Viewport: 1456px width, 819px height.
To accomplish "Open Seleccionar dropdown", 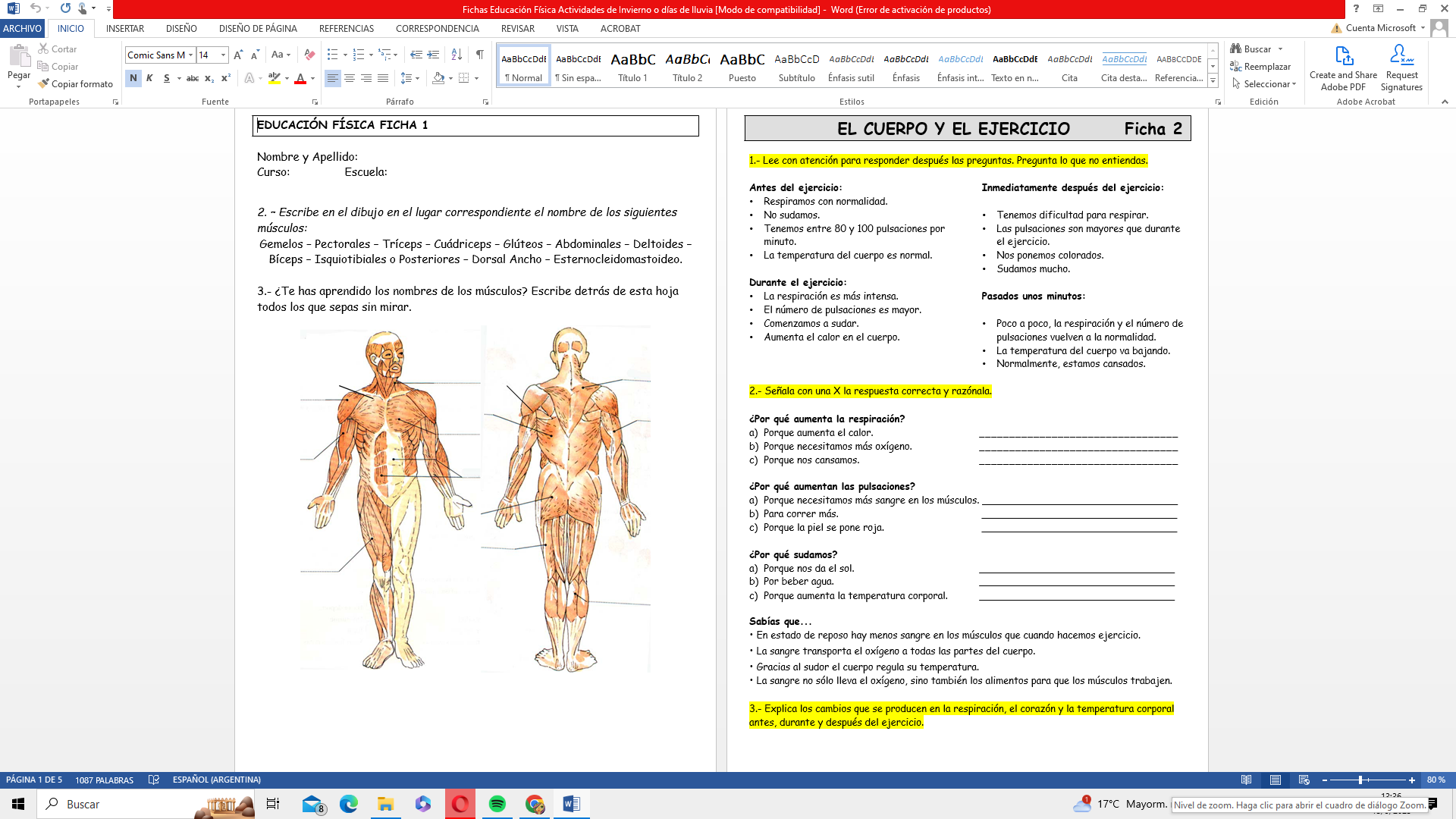I will [1263, 84].
